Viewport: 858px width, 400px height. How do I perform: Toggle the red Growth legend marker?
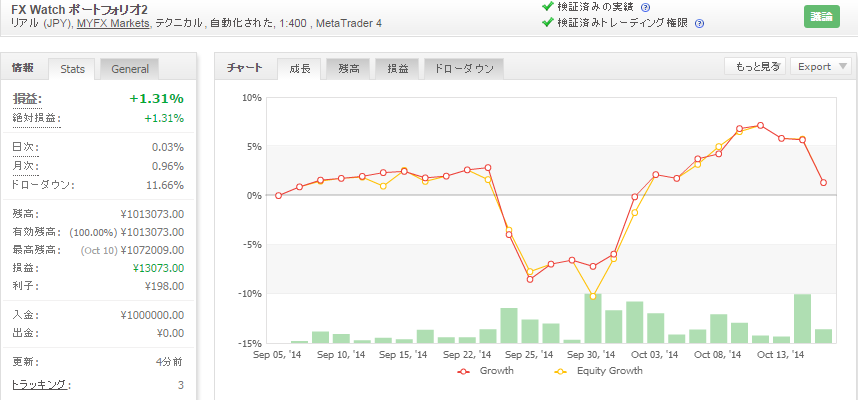(x=464, y=371)
